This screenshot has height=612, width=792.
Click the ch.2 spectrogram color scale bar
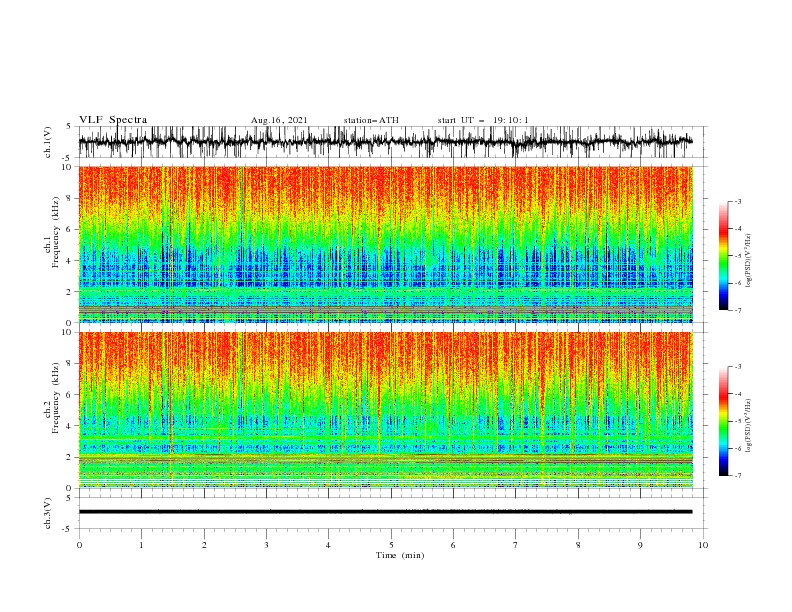point(723,421)
